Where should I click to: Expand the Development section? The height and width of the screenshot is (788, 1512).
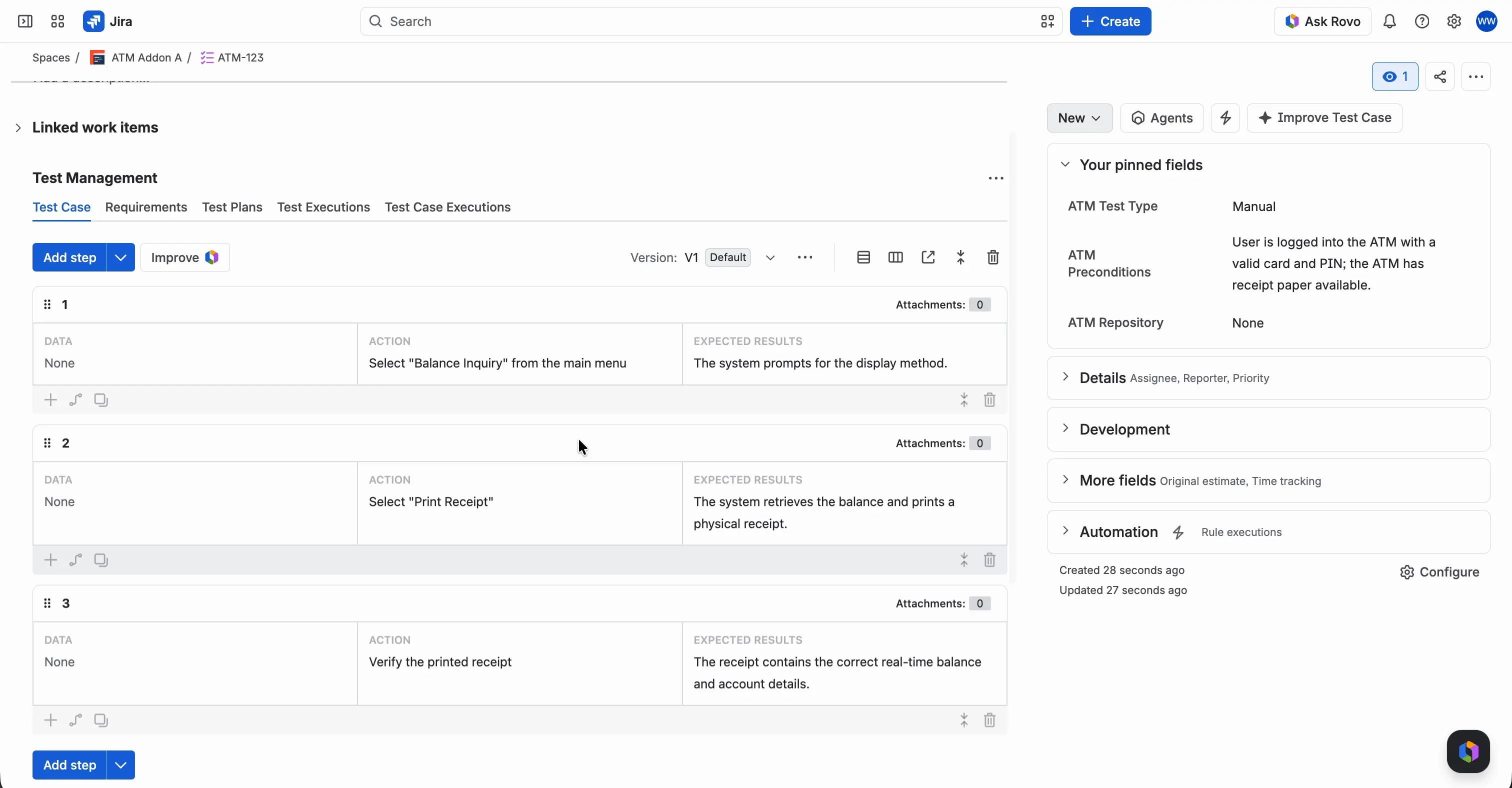(x=1065, y=429)
